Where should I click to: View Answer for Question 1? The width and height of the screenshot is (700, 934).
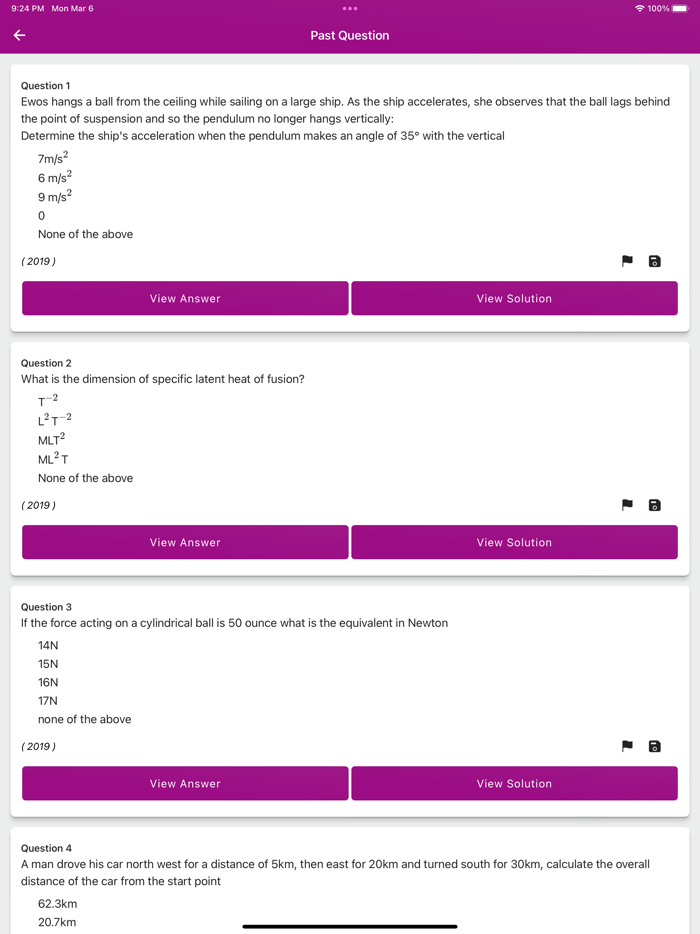point(185,298)
